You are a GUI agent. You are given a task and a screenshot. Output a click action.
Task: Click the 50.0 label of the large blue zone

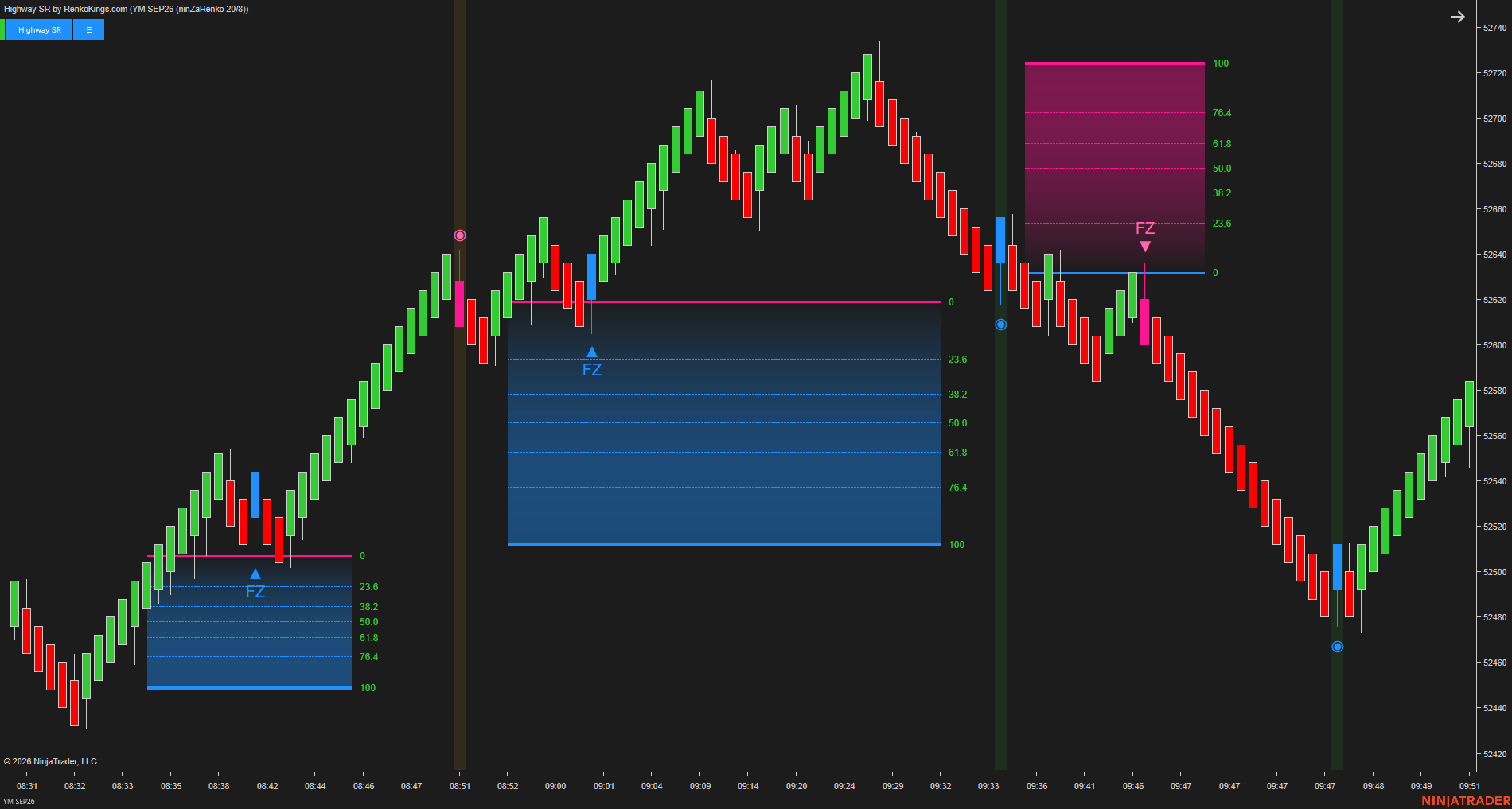tap(957, 423)
